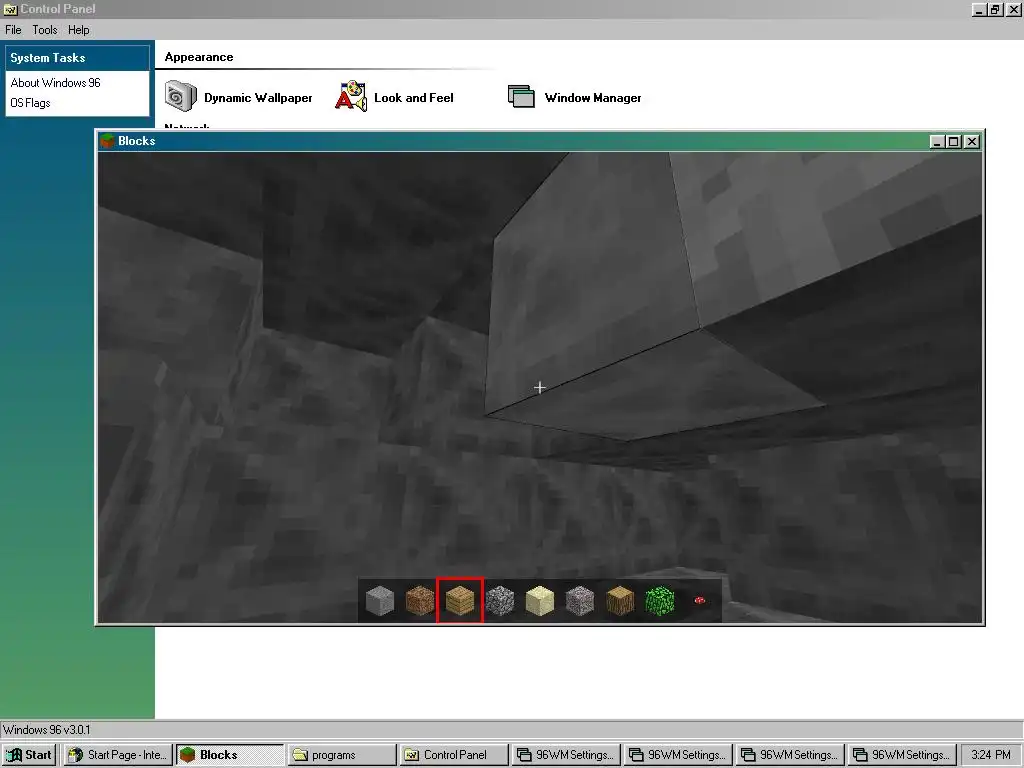The image size is (1024, 768).
Task: Maximize the Blocks window
Action: 953,142
